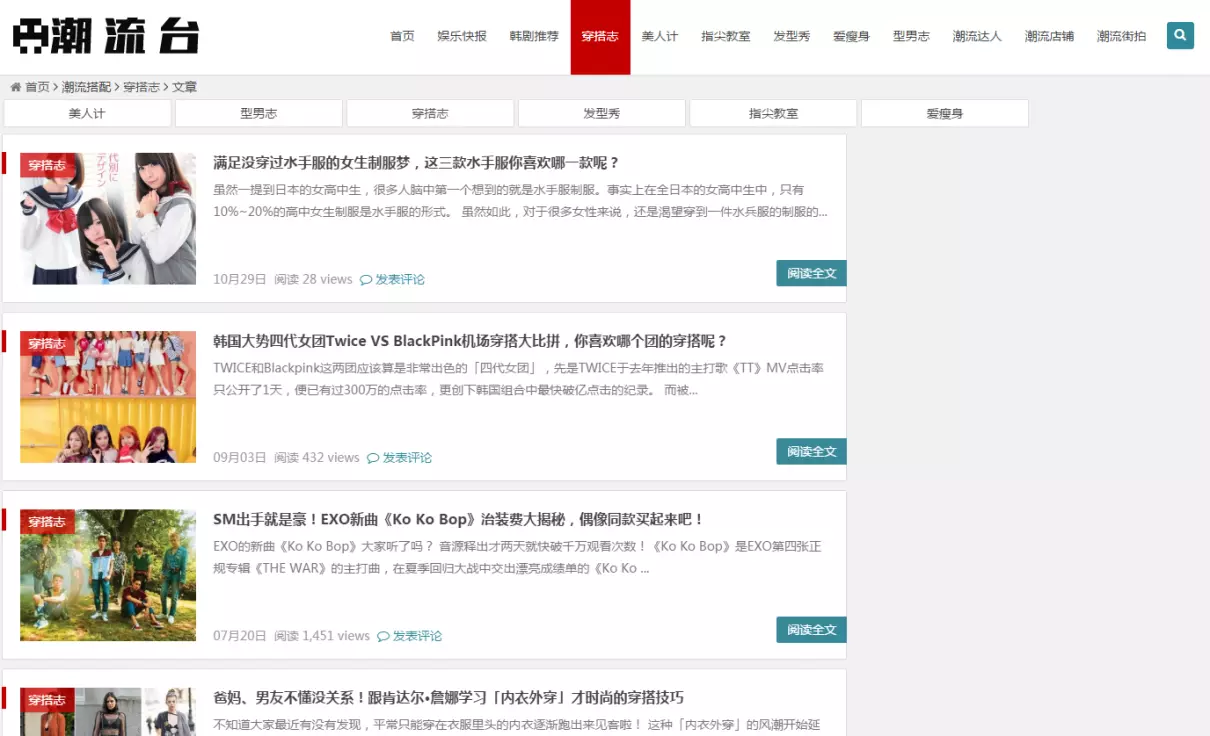This screenshot has height=736, width=1210.
Task: Click the 09月03日 article date
Action: click(240, 457)
